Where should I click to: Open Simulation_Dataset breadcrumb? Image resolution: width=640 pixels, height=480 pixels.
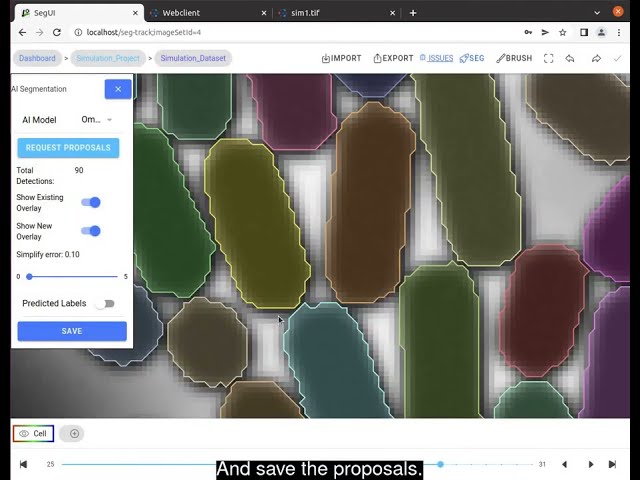tap(193, 58)
